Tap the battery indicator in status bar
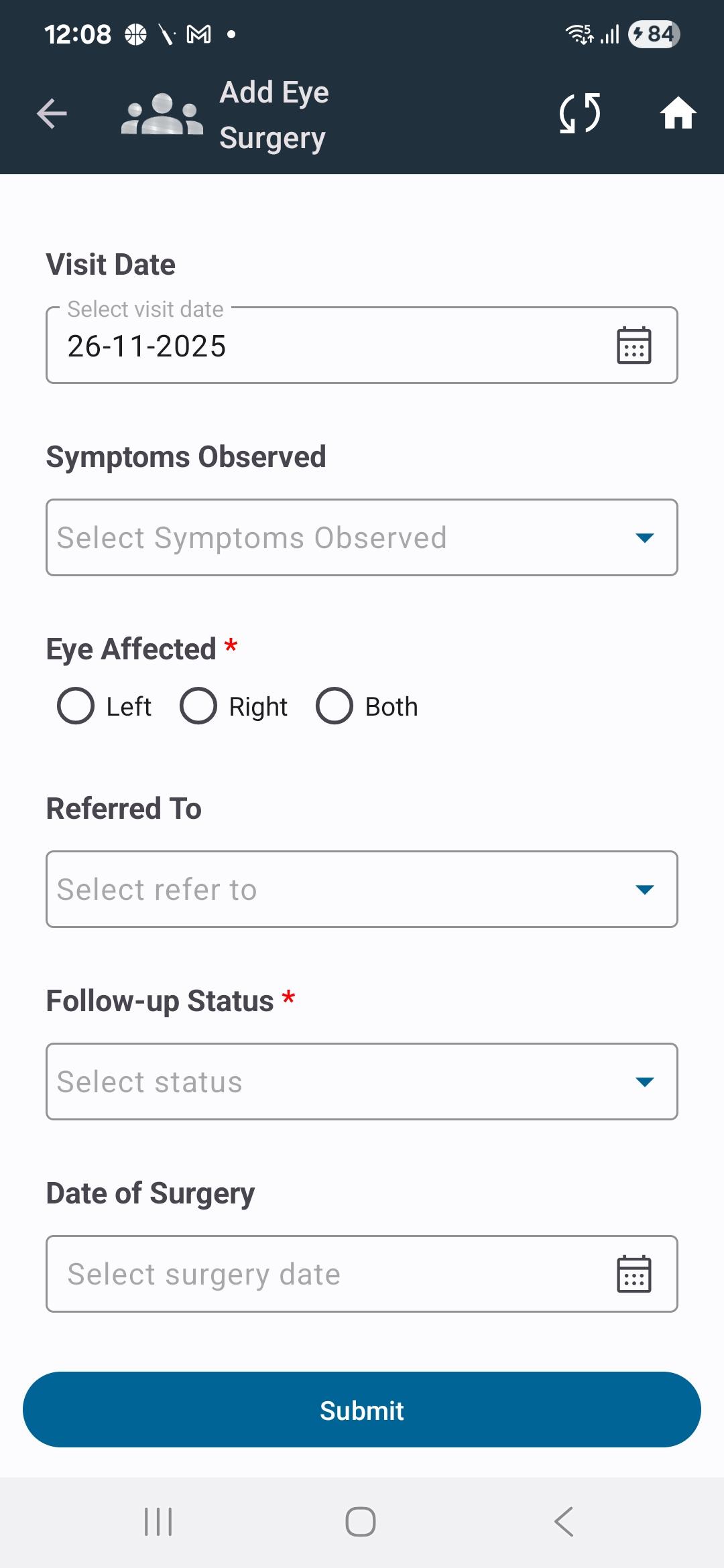This screenshot has width=724, height=1568. [x=654, y=34]
